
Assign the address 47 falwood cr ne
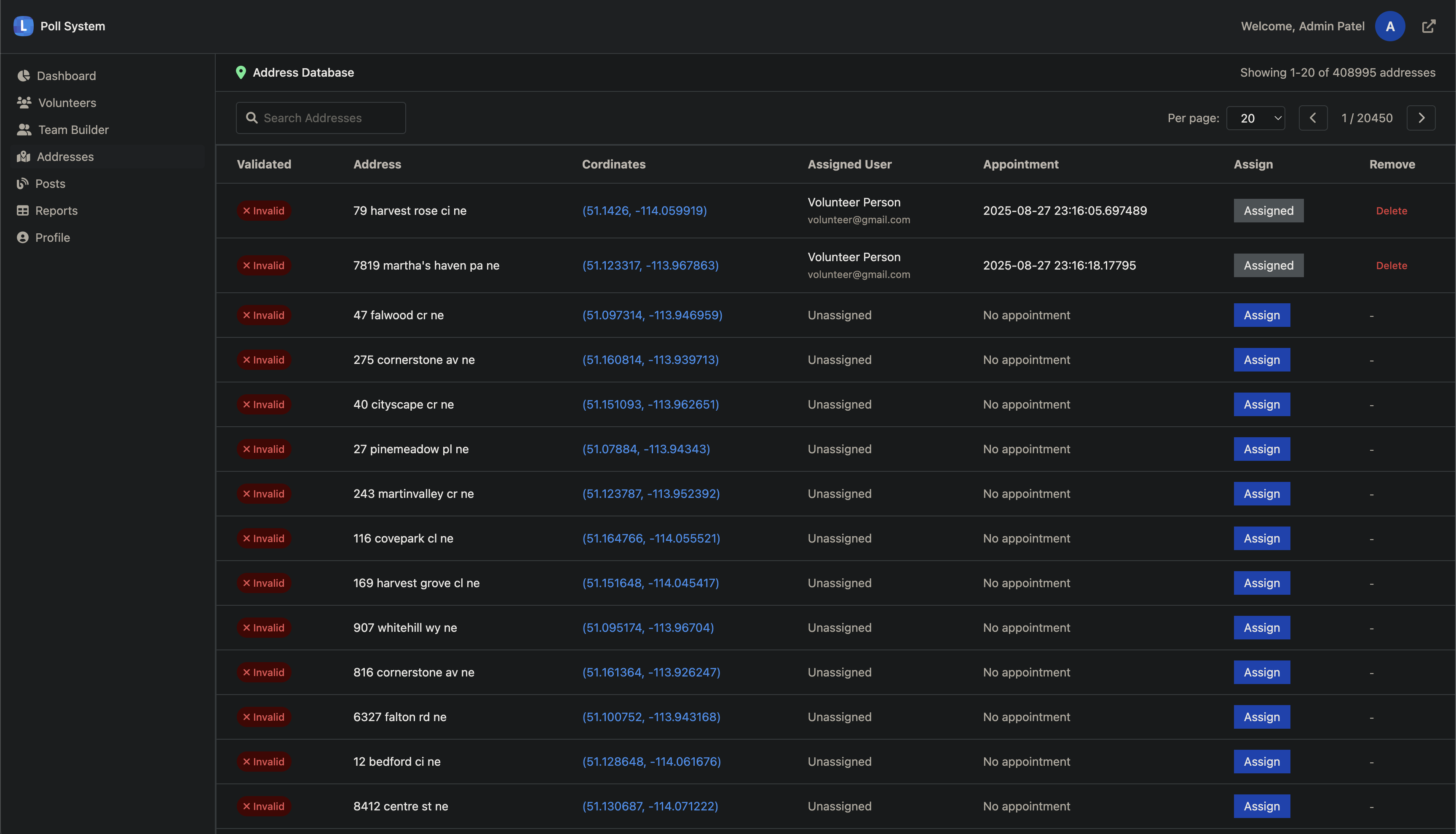coord(1261,315)
